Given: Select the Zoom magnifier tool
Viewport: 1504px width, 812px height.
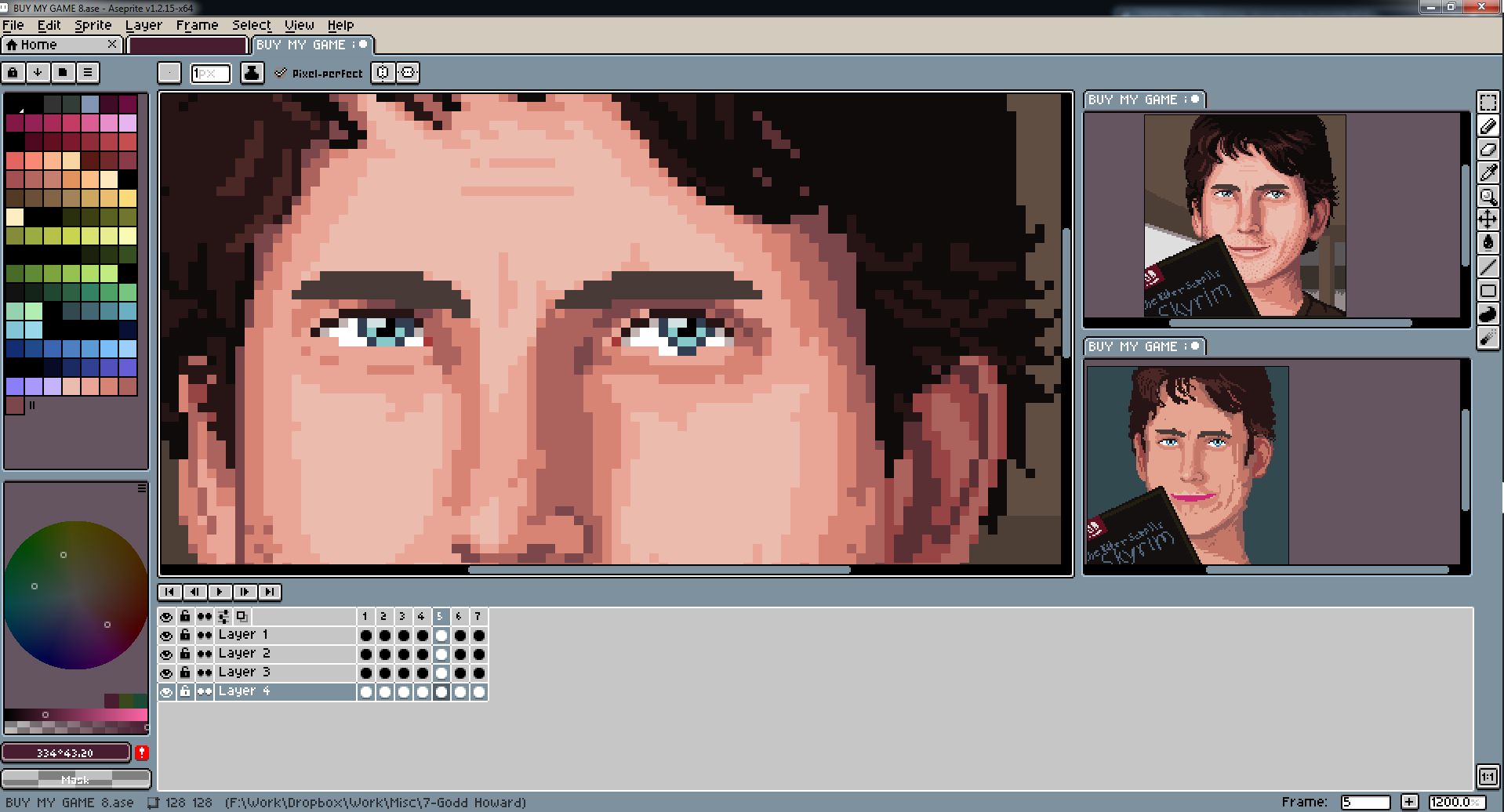Looking at the screenshot, I should [1488, 197].
